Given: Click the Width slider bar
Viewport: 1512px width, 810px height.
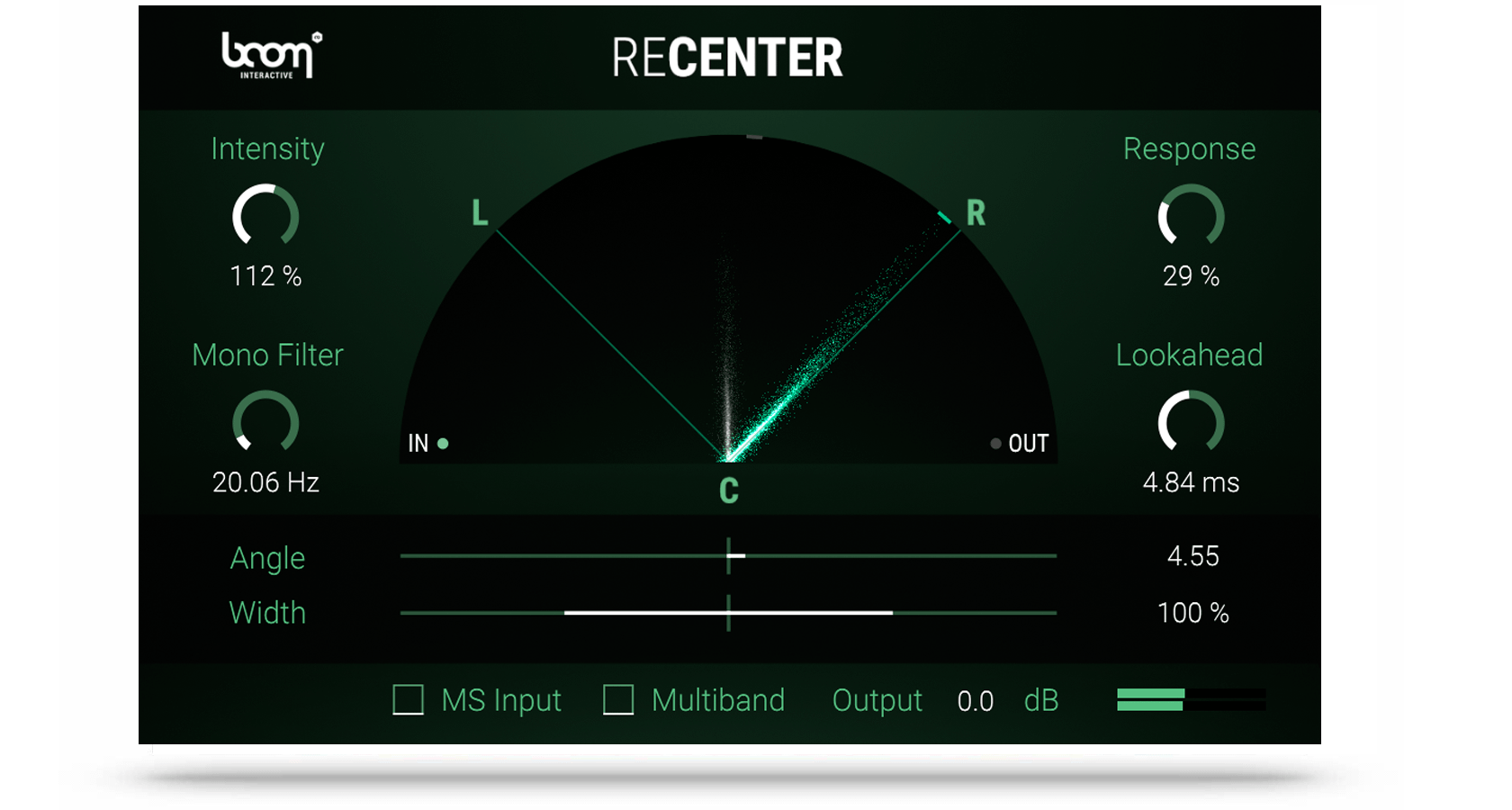Looking at the screenshot, I should click(x=728, y=613).
